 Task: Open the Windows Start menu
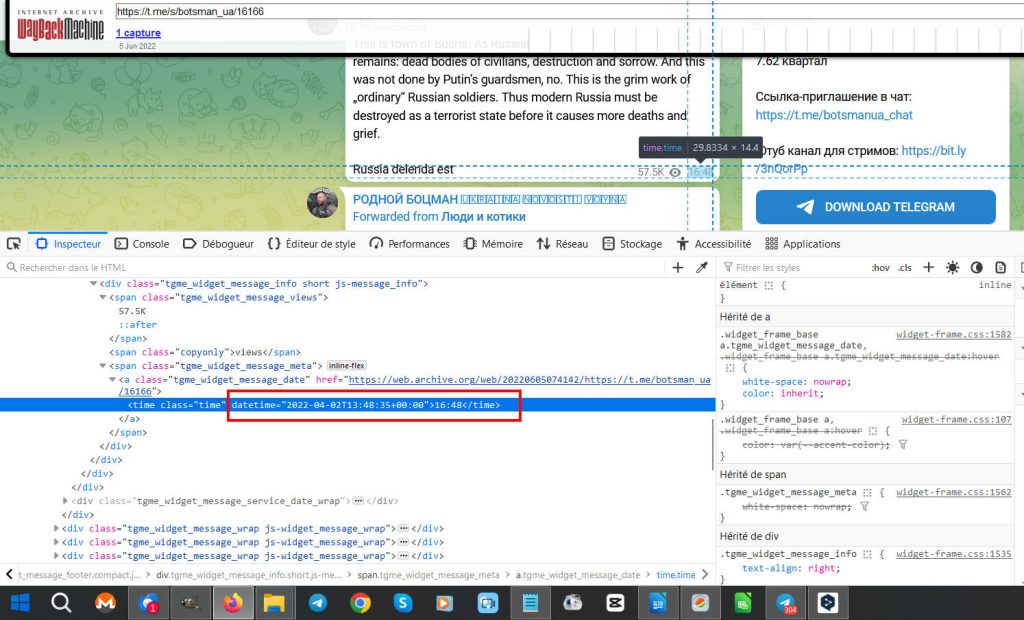pos(20,602)
